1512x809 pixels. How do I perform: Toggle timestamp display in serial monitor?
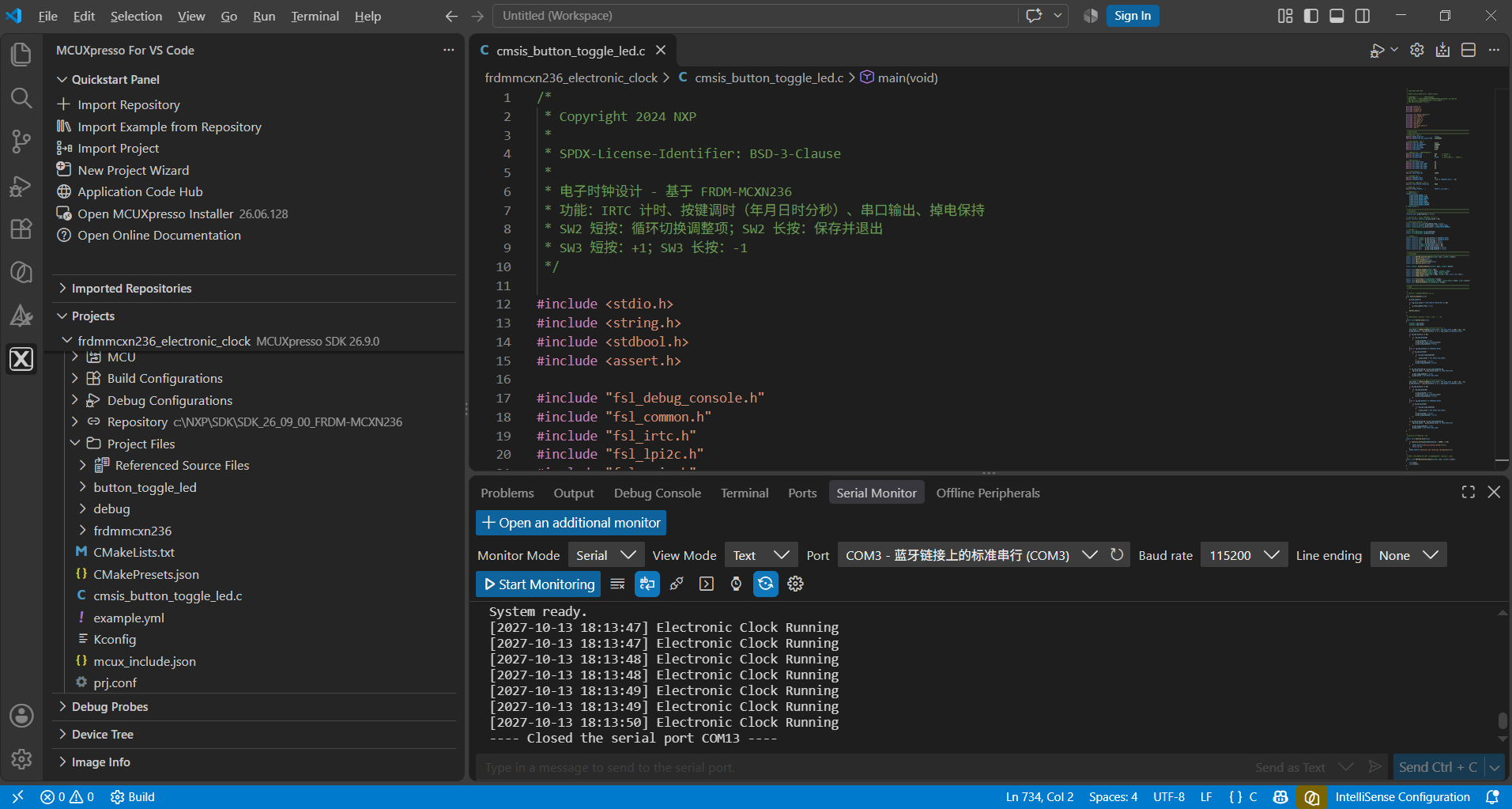click(736, 584)
